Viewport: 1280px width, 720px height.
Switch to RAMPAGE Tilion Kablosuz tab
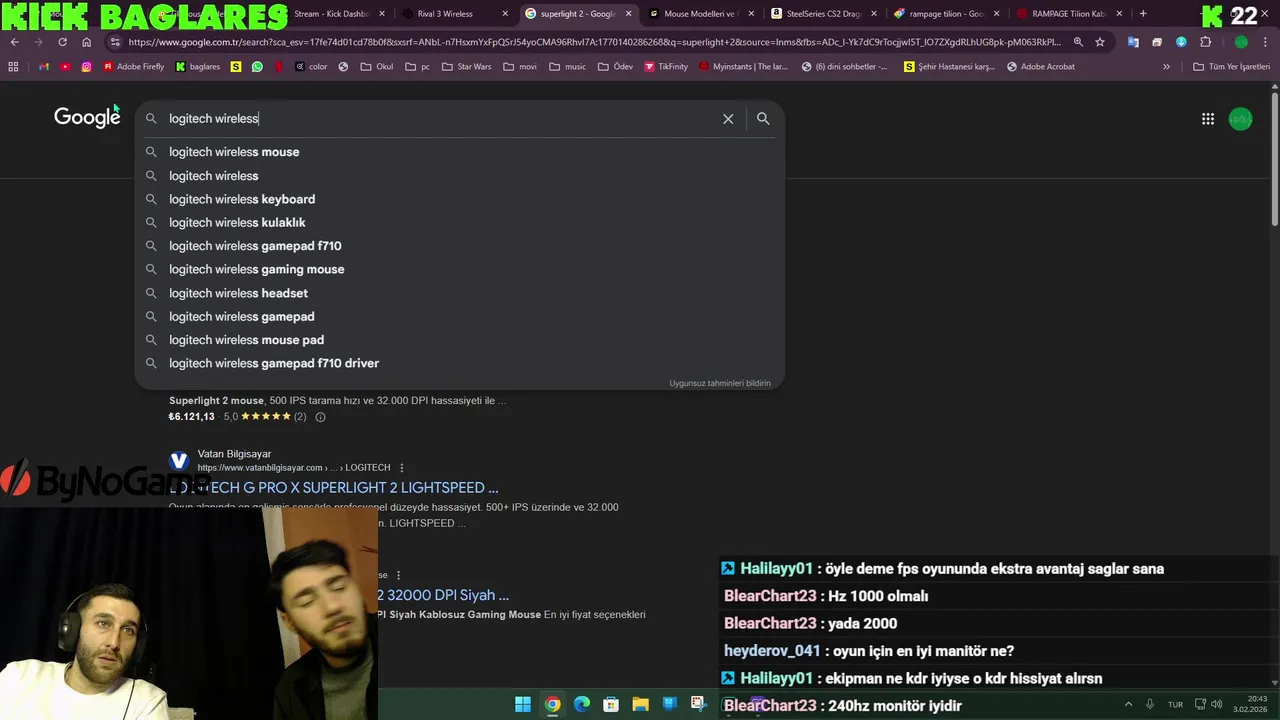click(1068, 14)
